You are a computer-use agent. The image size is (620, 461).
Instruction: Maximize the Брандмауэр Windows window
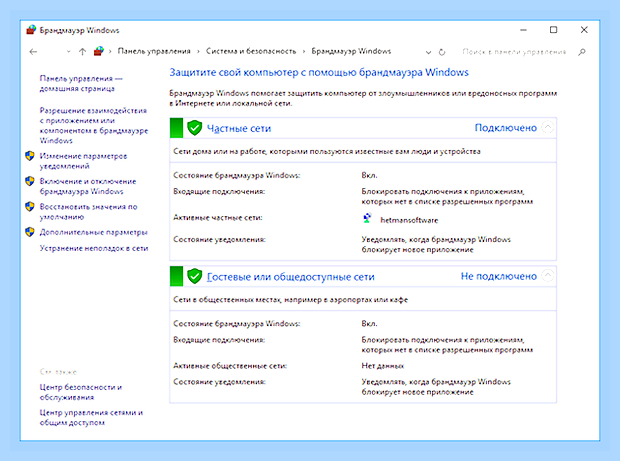pyautogui.click(x=554, y=30)
